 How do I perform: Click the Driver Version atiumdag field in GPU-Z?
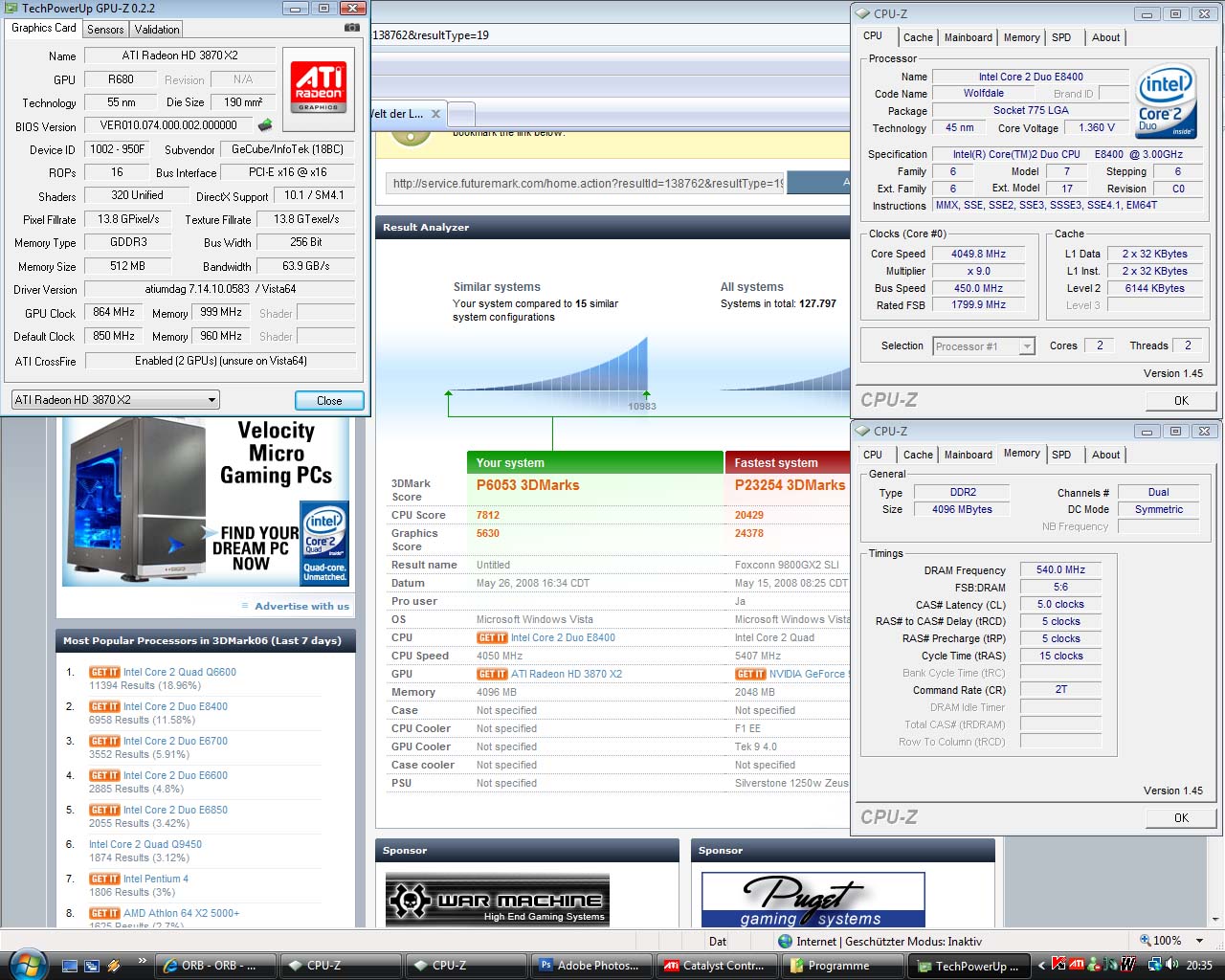[220, 289]
